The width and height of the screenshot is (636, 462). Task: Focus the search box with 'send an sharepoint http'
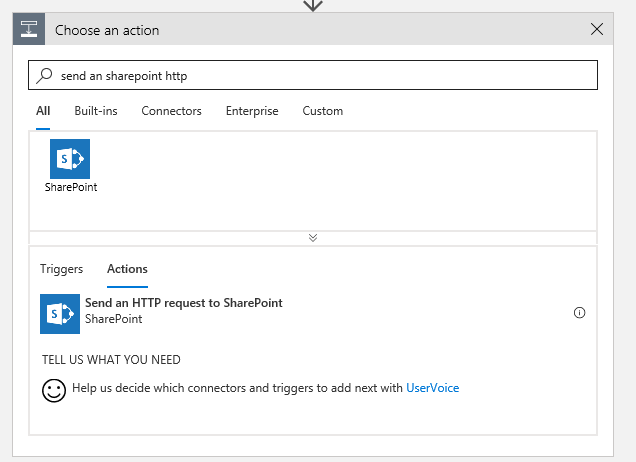[x=320, y=75]
